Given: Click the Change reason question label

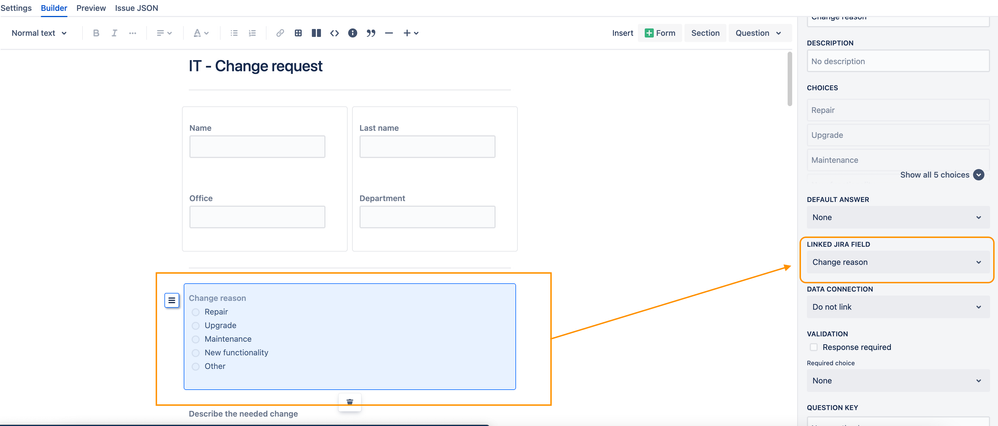Looking at the screenshot, I should [217, 298].
